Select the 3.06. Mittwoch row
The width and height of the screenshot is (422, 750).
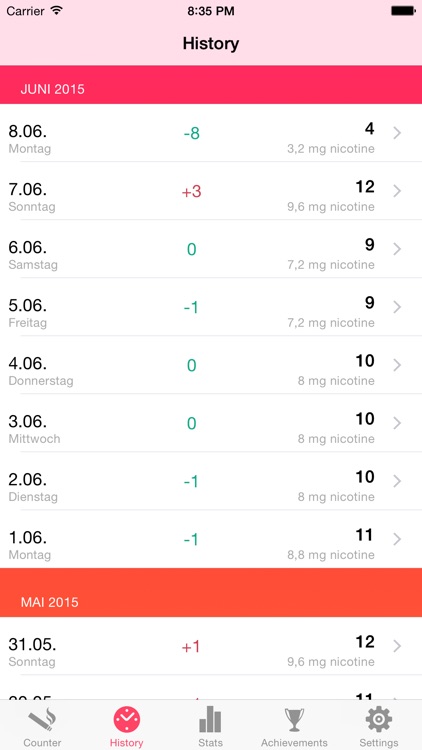click(211, 423)
